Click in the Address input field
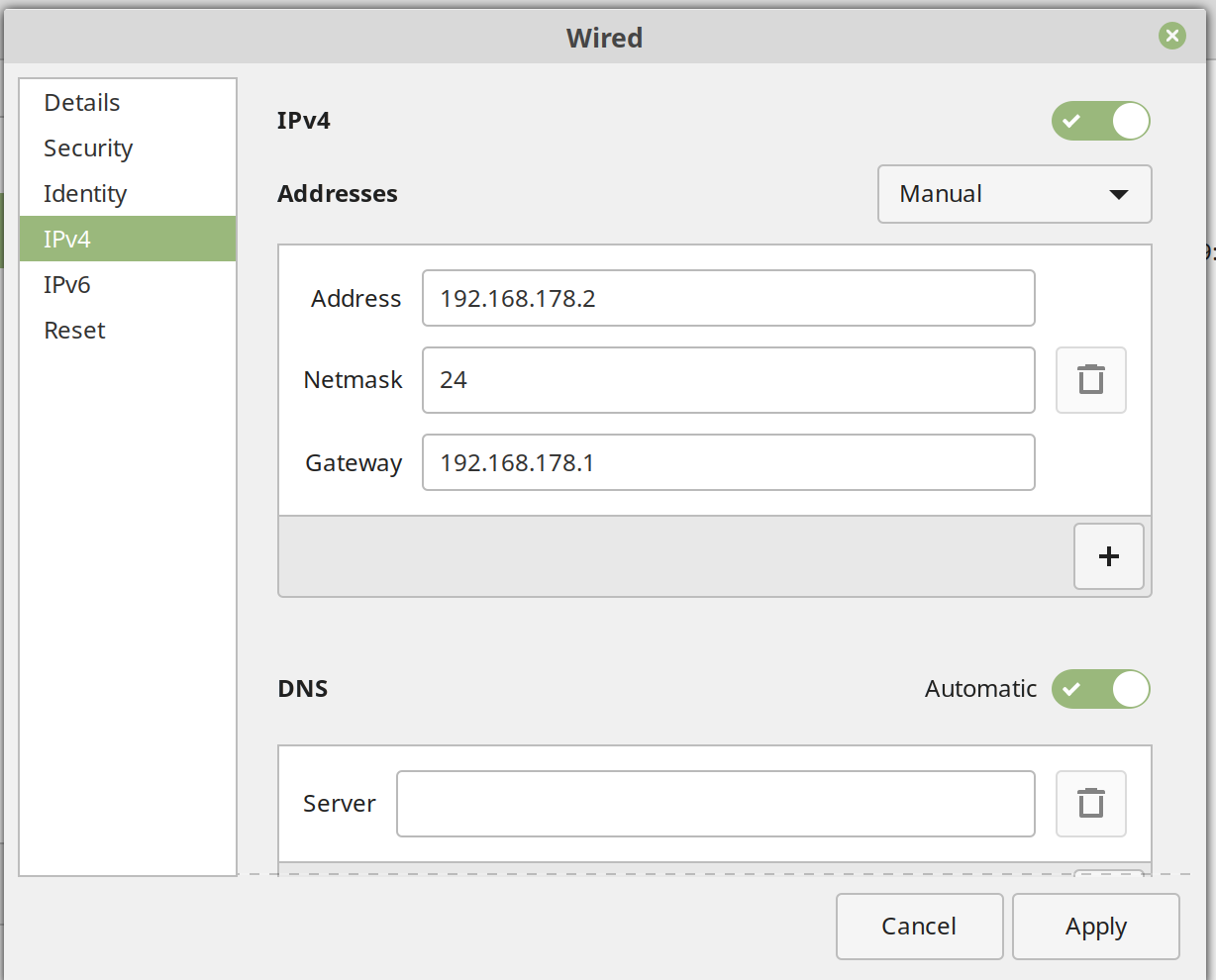 point(728,298)
